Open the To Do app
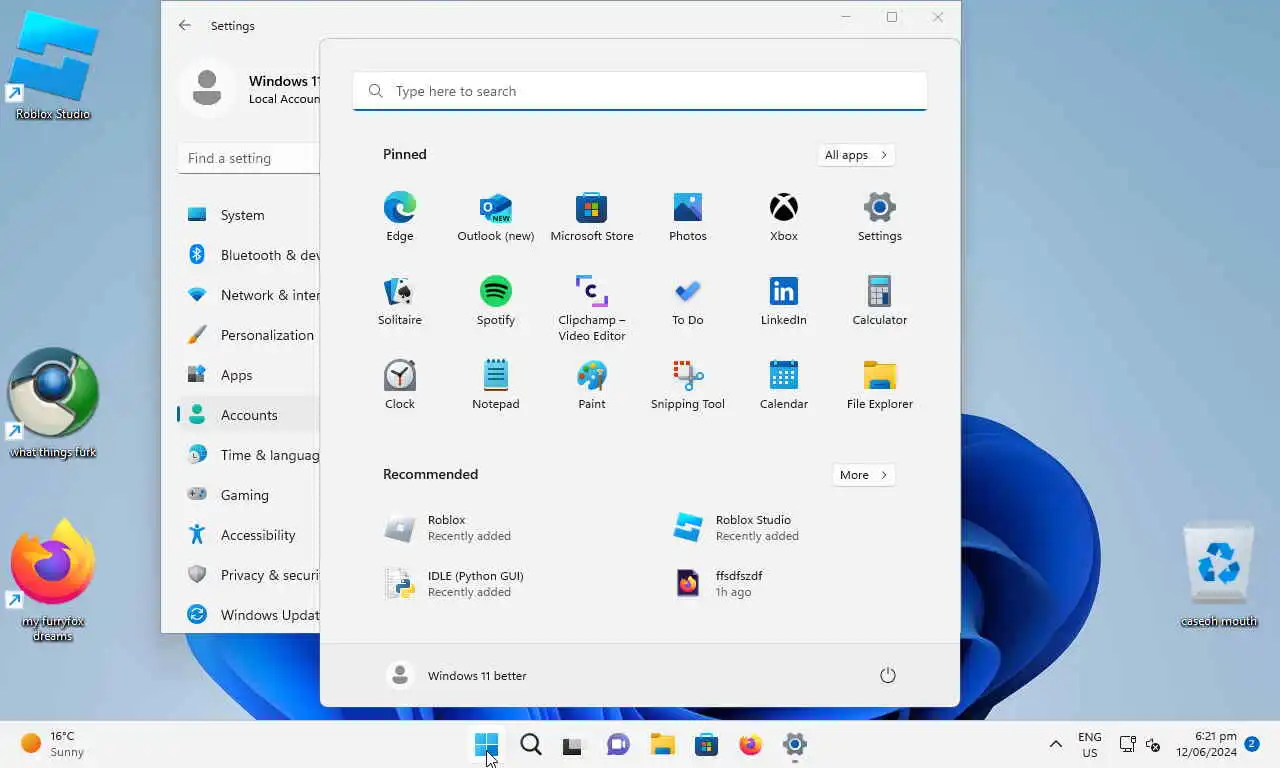This screenshot has width=1280, height=768. point(688,301)
